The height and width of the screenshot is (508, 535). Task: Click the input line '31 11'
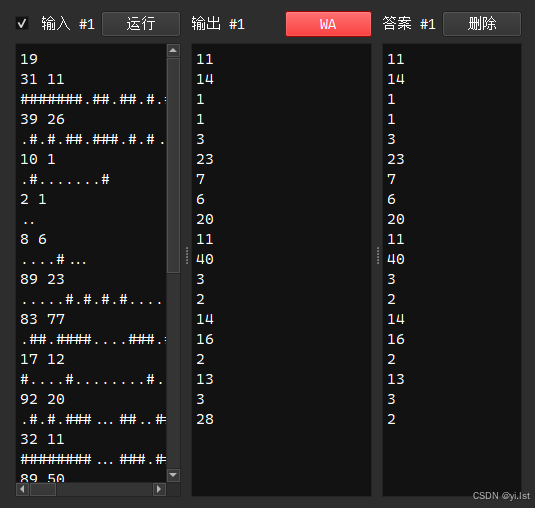pos(42,79)
